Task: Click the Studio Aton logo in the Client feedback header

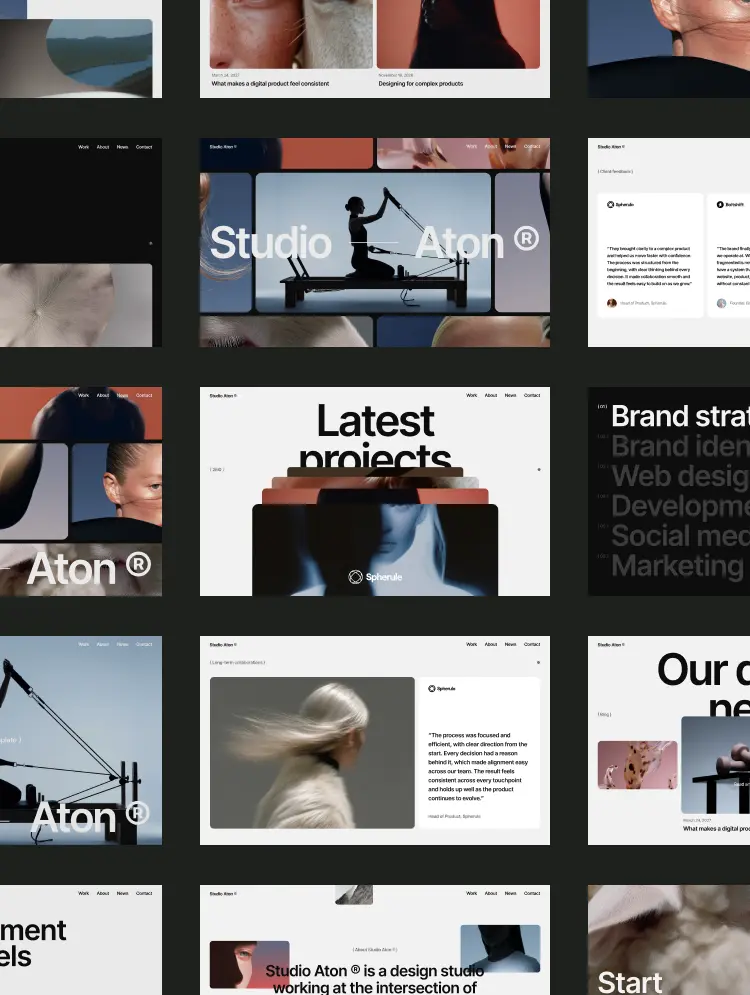Action: pos(610,147)
